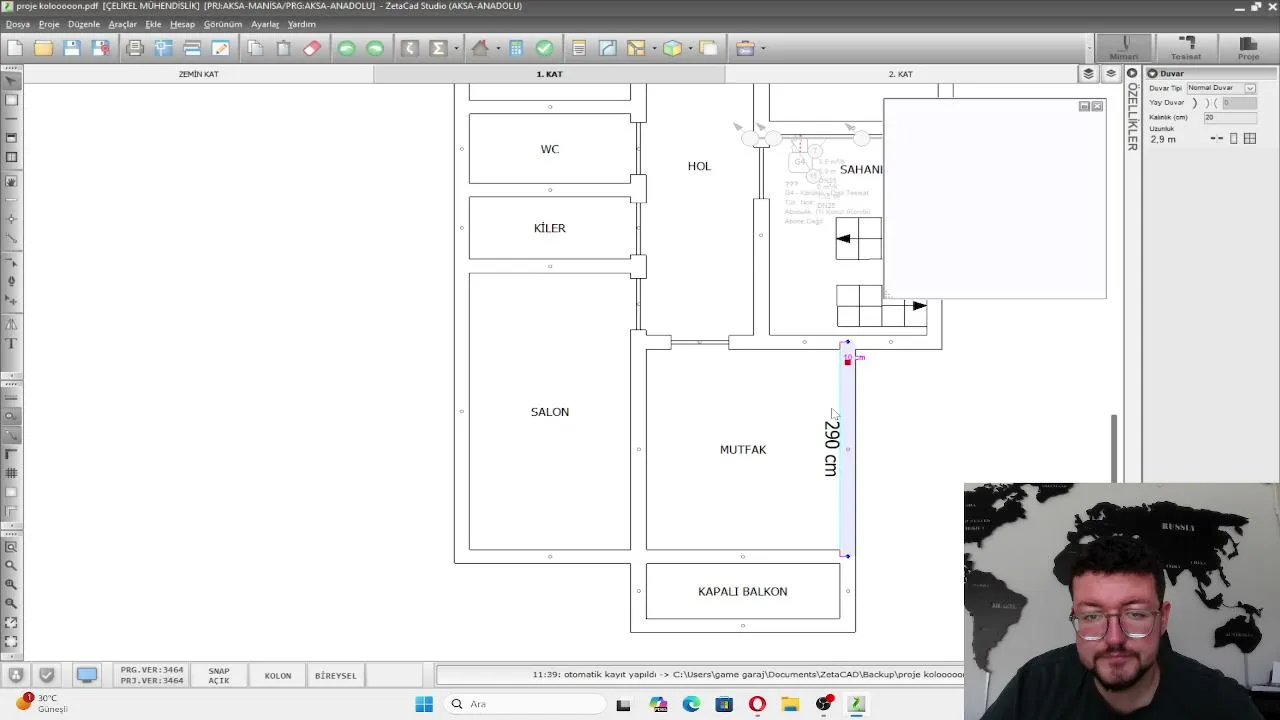The height and width of the screenshot is (720, 1280).
Task: Click the fit-to-screen icon at left toolbar bottom
Action: (x=12, y=642)
